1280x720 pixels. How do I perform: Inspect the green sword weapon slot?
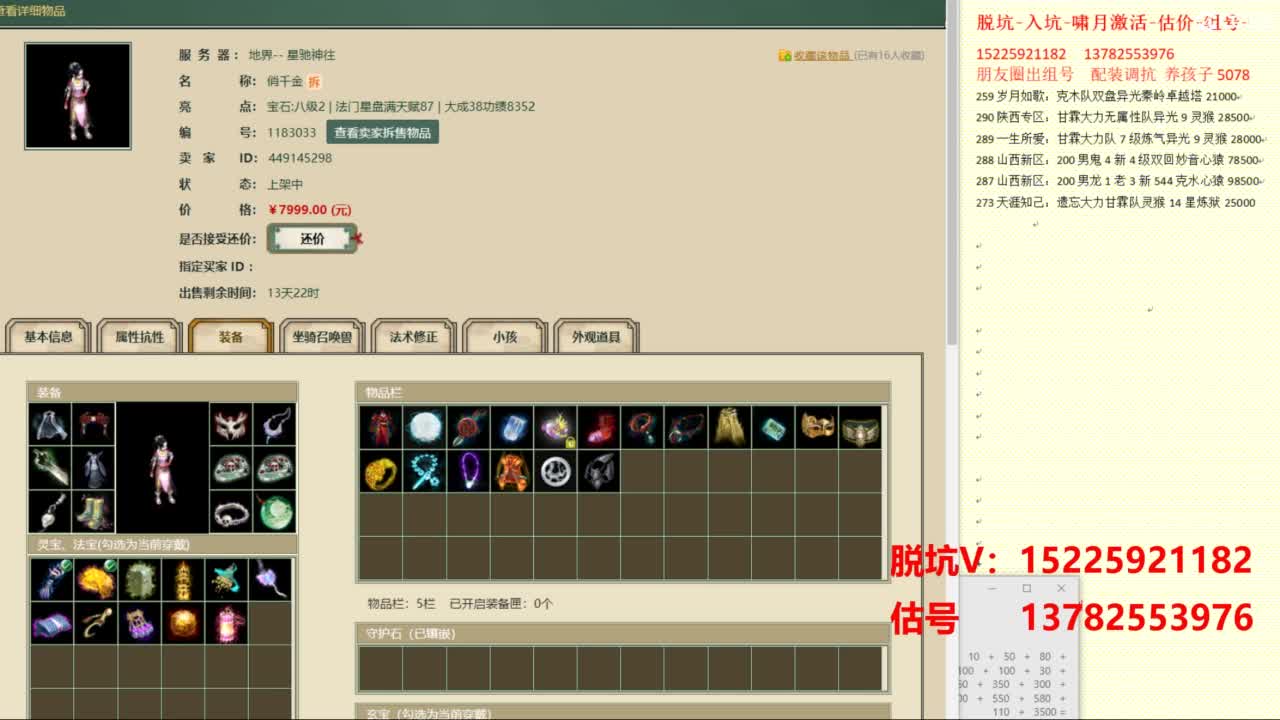pyautogui.click(x=50, y=467)
